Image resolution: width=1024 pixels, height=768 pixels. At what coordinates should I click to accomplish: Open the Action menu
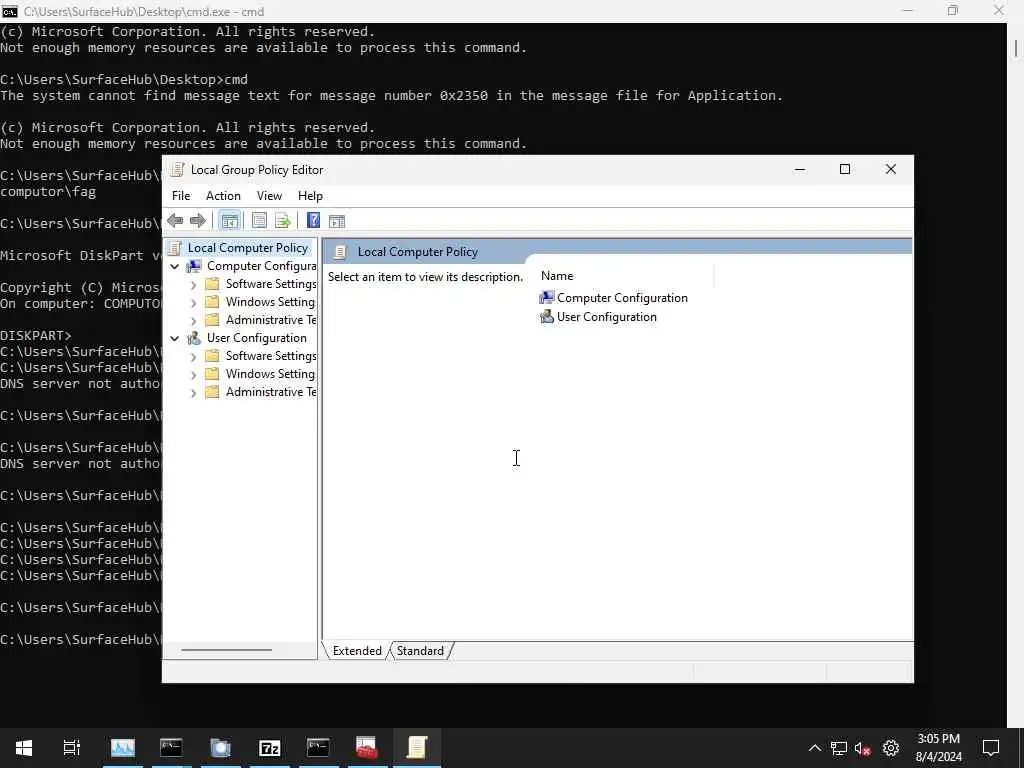point(223,196)
